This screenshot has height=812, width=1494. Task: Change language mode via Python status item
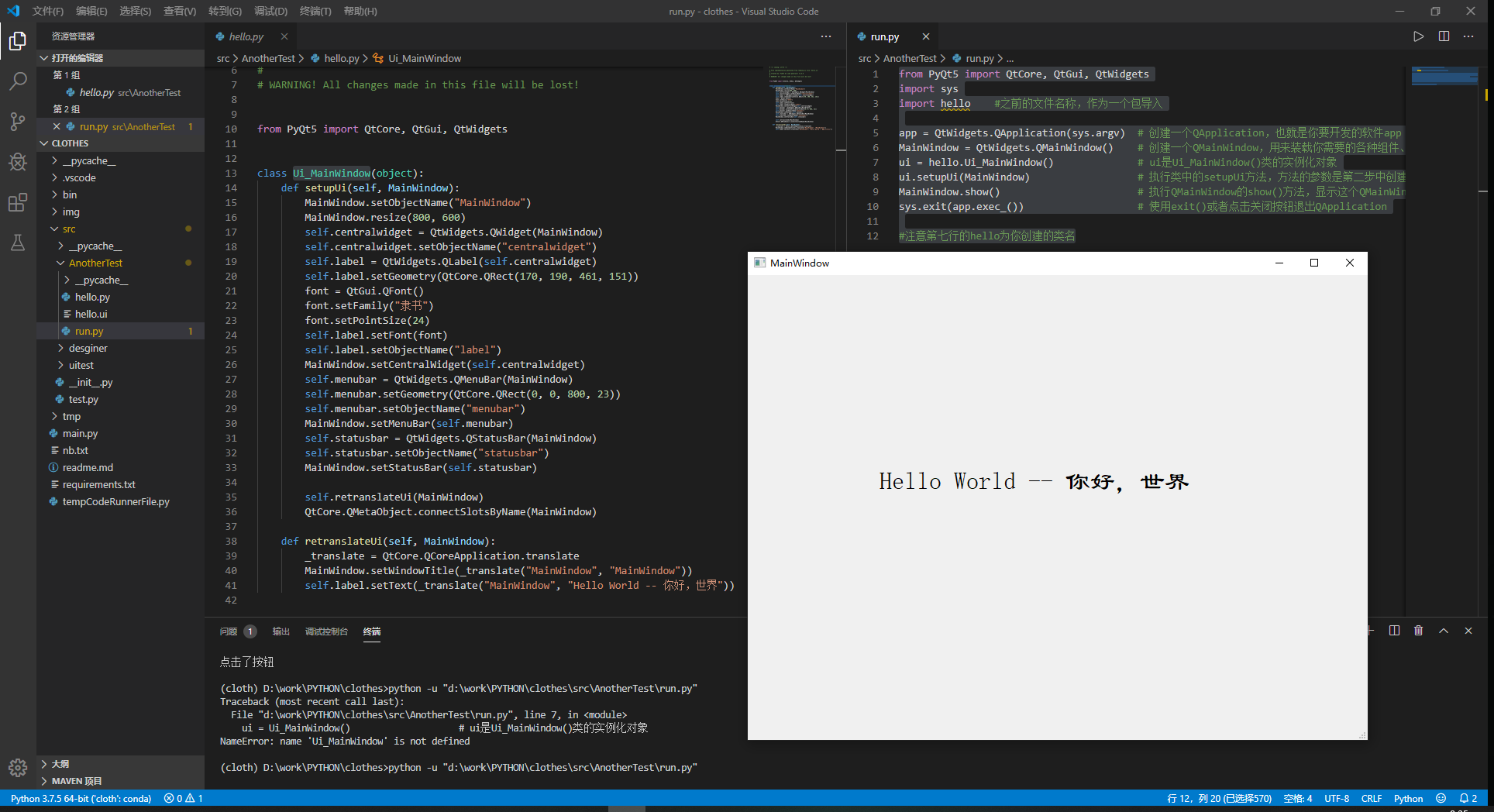tap(1408, 798)
